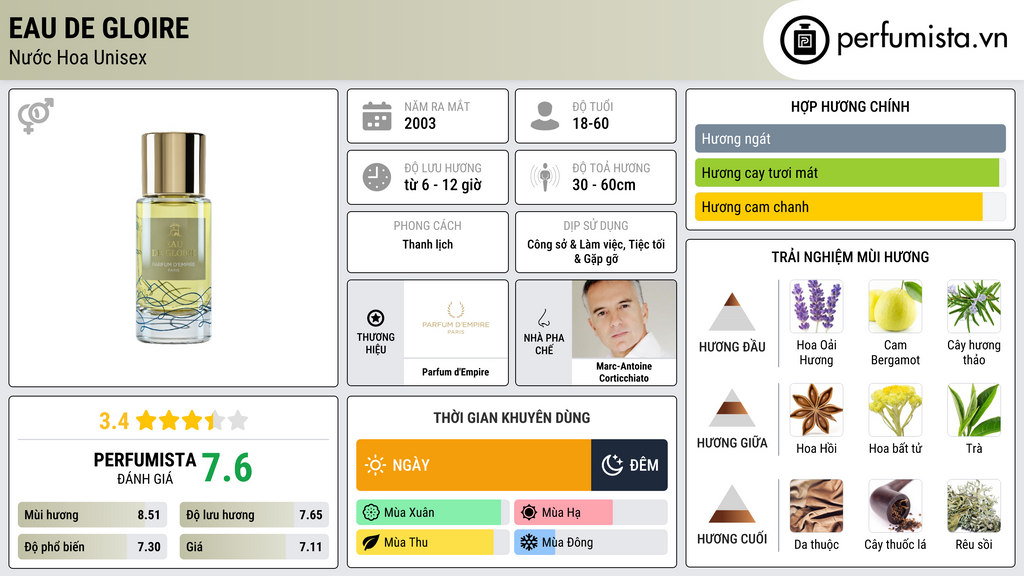
Task: Click the launch year value 2003
Action: [x=420, y=123]
